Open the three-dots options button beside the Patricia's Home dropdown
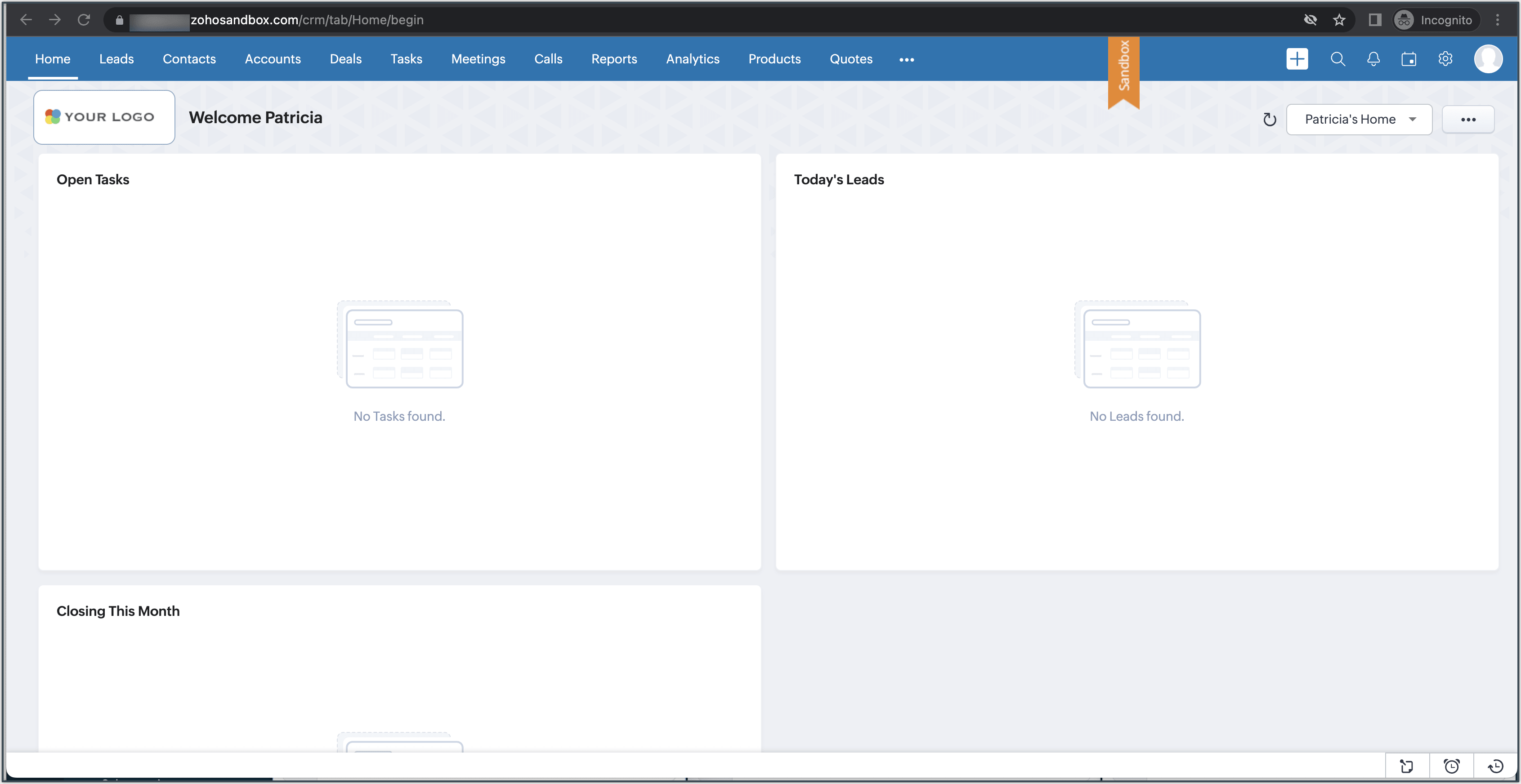Image resolution: width=1521 pixels, height=784 pixels. pos(1468,119)
